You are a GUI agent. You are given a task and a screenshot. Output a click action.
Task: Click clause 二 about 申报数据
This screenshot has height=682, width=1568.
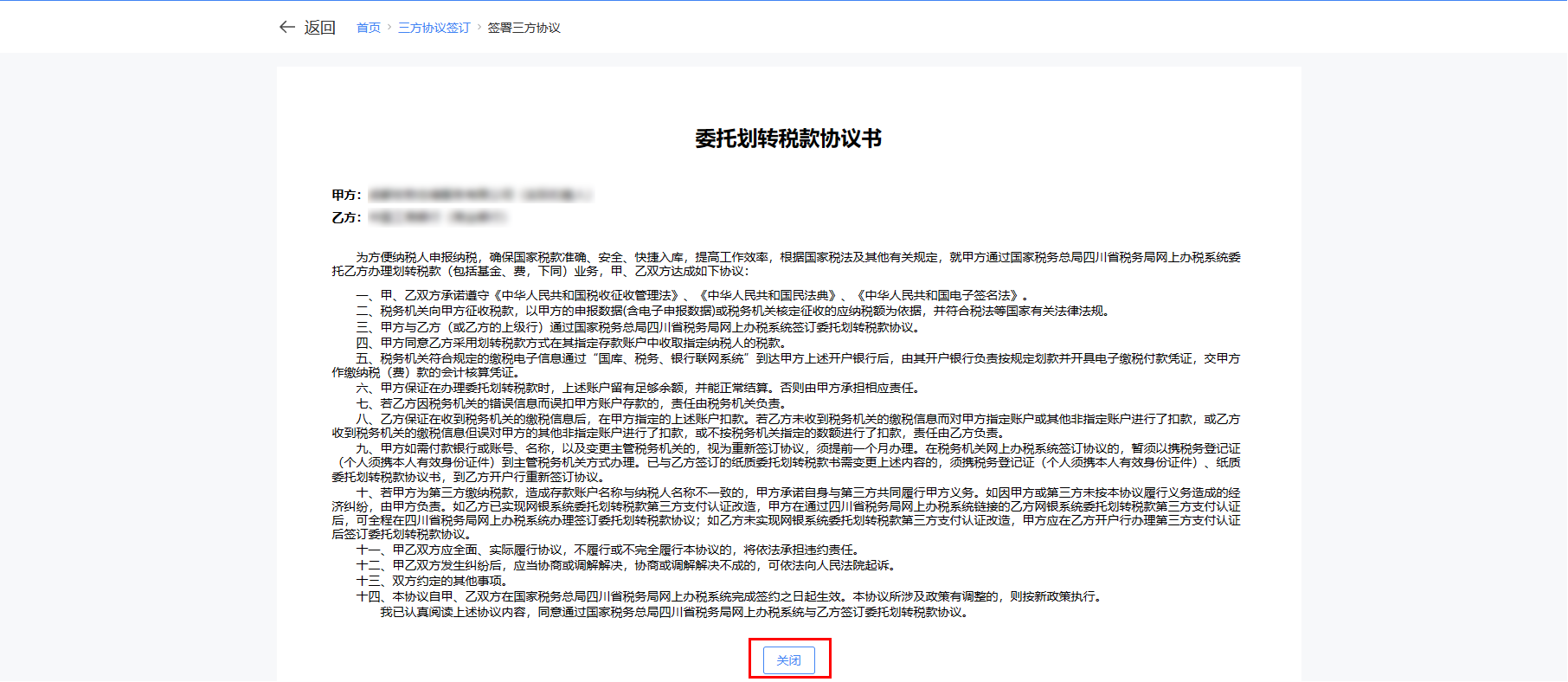click(x=733, y=311)
